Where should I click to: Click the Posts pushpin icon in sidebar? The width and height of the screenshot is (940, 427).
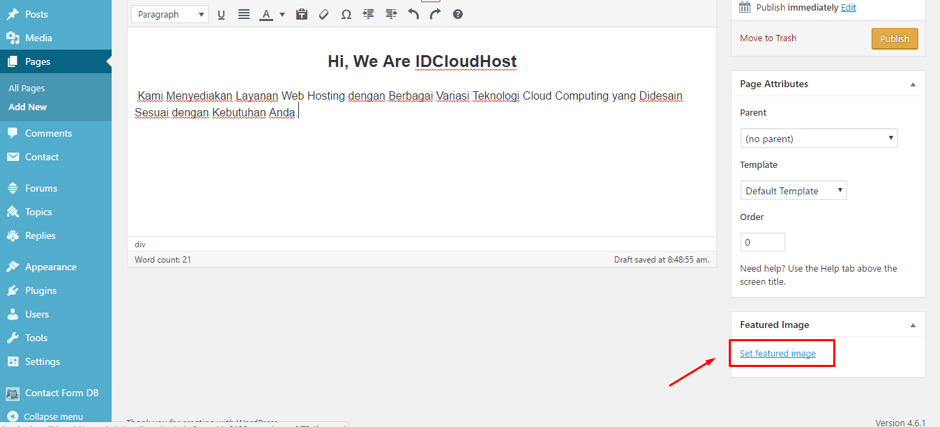[13, 14]
